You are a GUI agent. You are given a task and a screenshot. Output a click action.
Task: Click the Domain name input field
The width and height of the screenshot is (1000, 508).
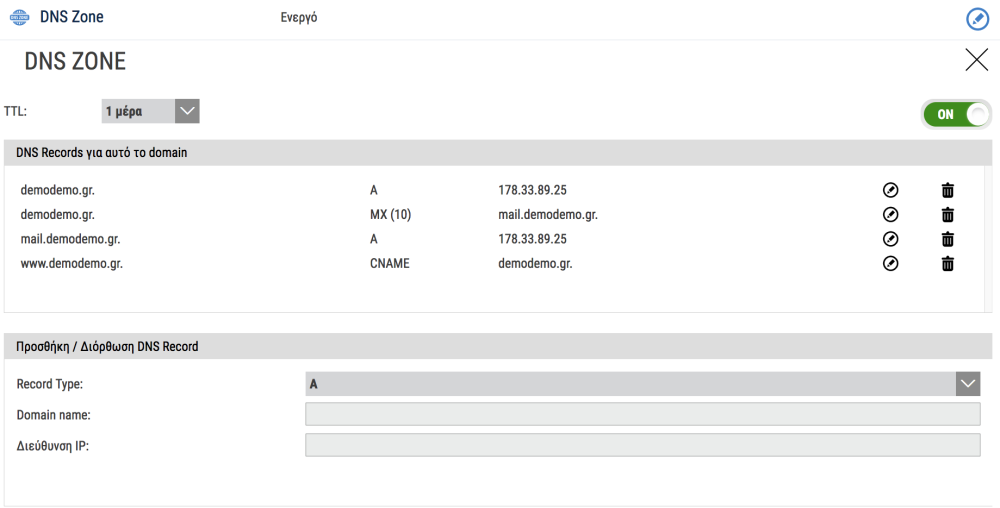coord(642,415)
